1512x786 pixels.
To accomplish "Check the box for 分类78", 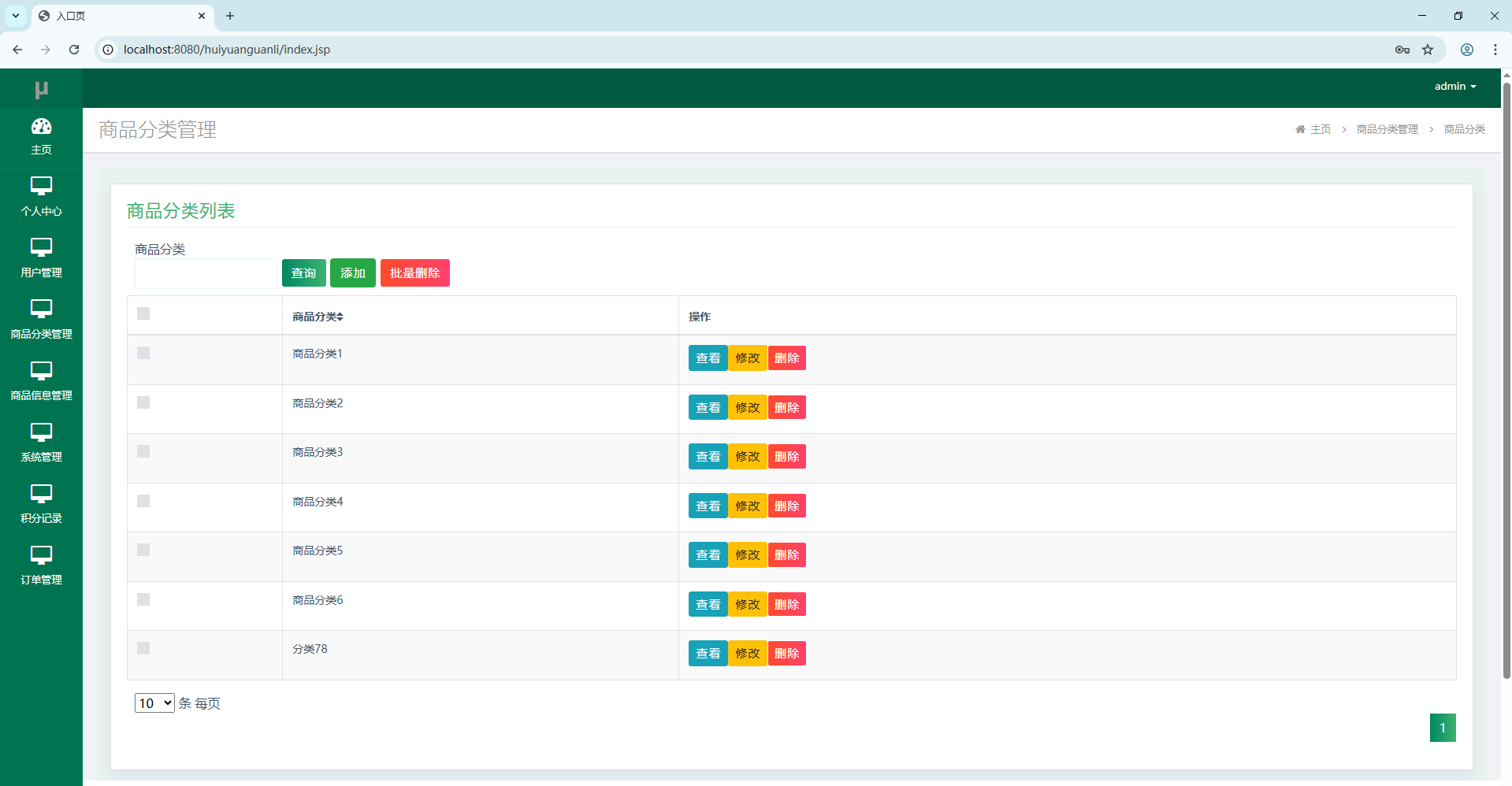I will pyautogui.click(x=143, y=648).
